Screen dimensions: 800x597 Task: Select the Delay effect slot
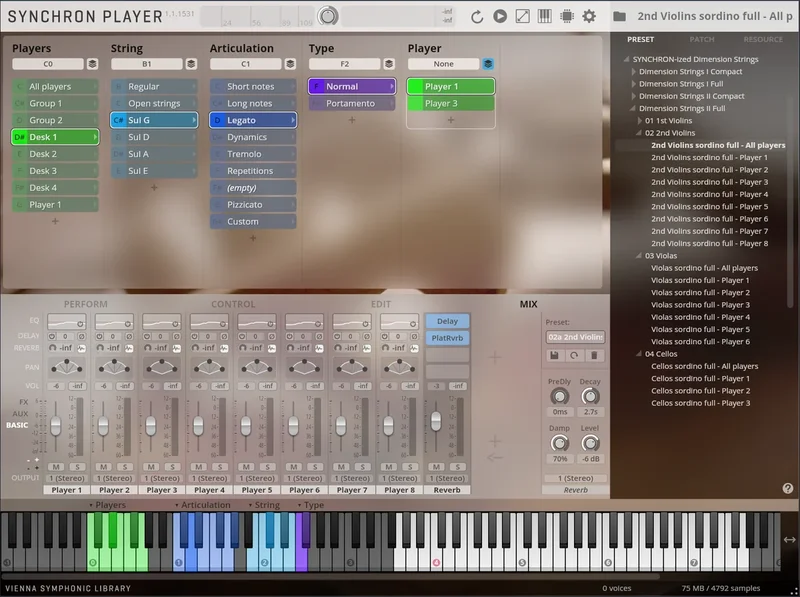pyautogui.click(x=447, y=321)
